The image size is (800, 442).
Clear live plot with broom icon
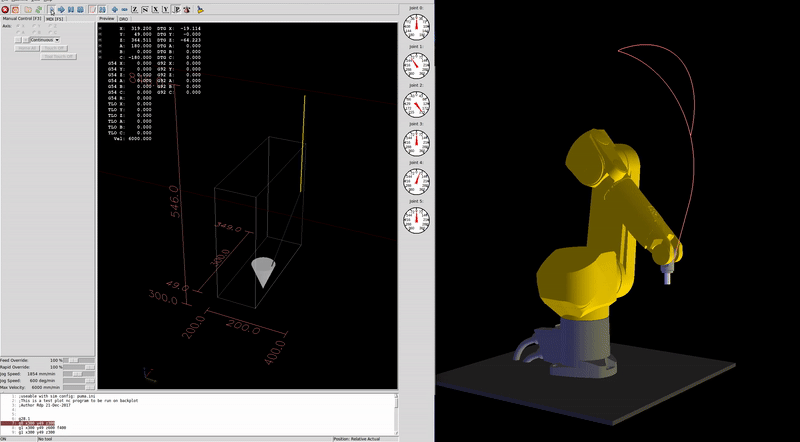click(200, 10)
